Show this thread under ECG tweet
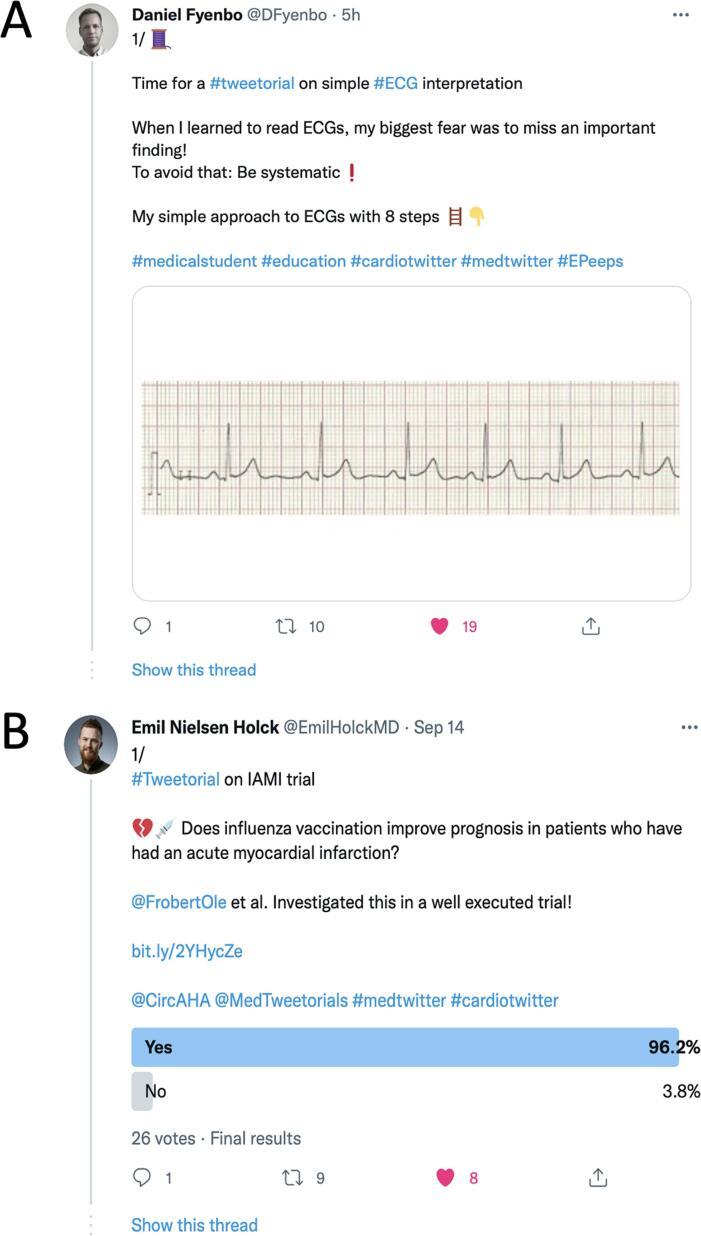The image size is (701, 1236). coord(194,670)
